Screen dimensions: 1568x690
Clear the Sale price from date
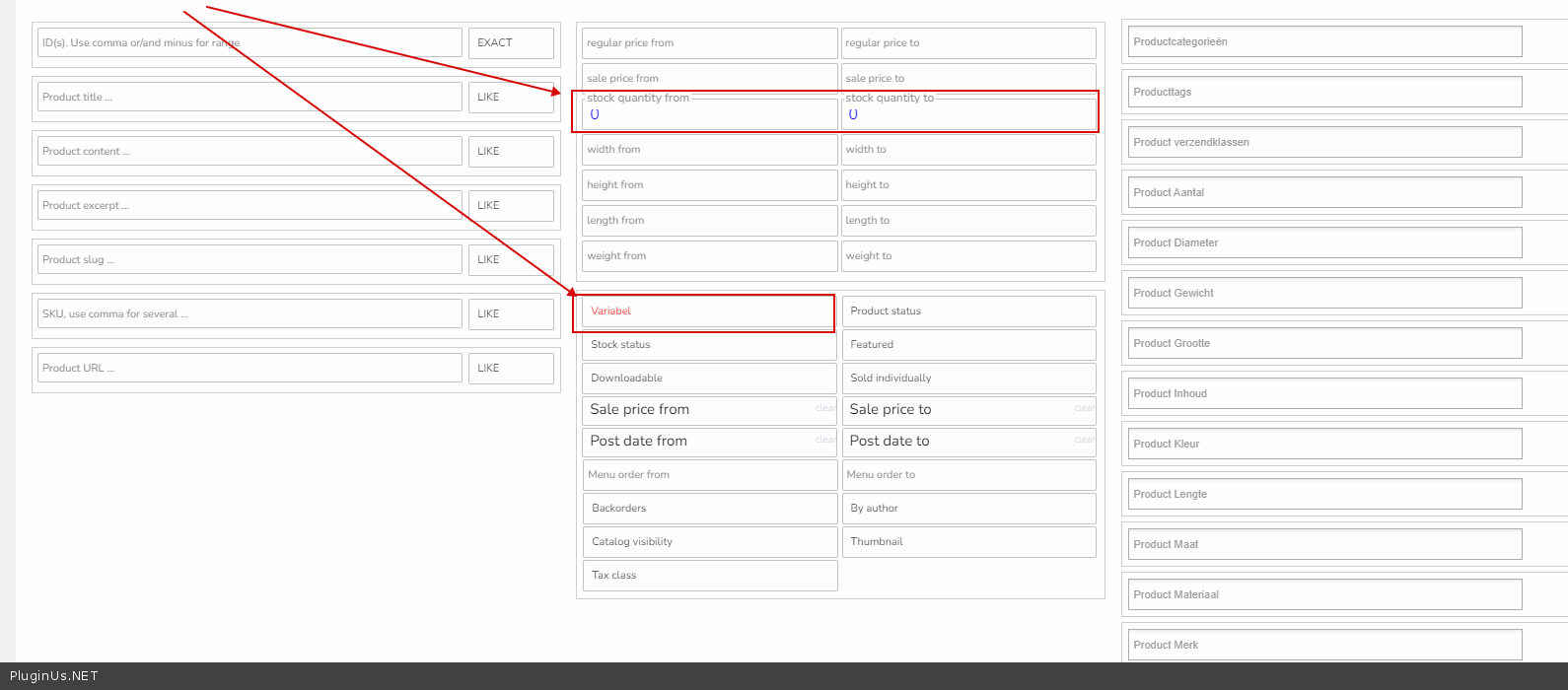[825, 408]
